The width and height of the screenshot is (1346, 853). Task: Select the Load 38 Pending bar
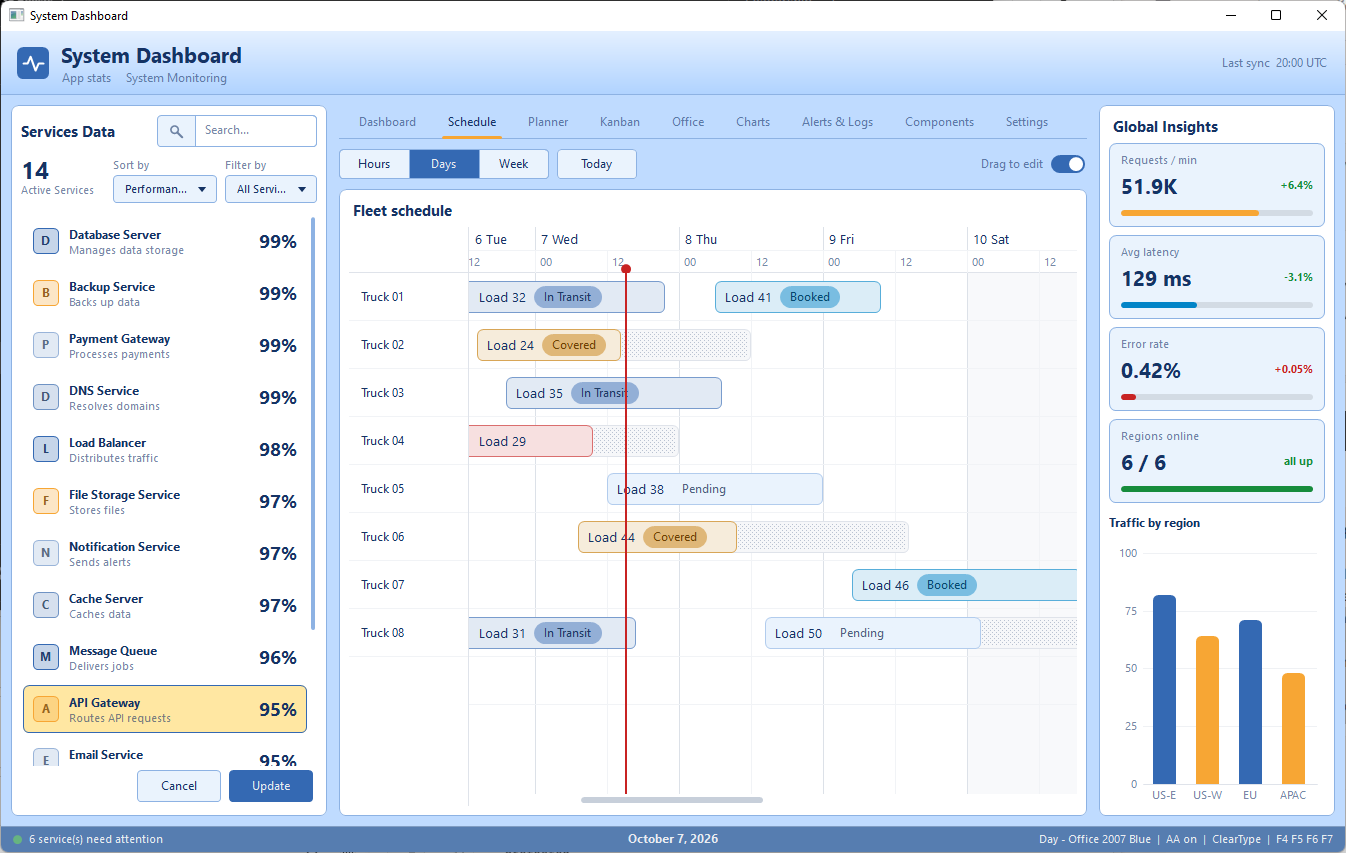coord(715,489)
